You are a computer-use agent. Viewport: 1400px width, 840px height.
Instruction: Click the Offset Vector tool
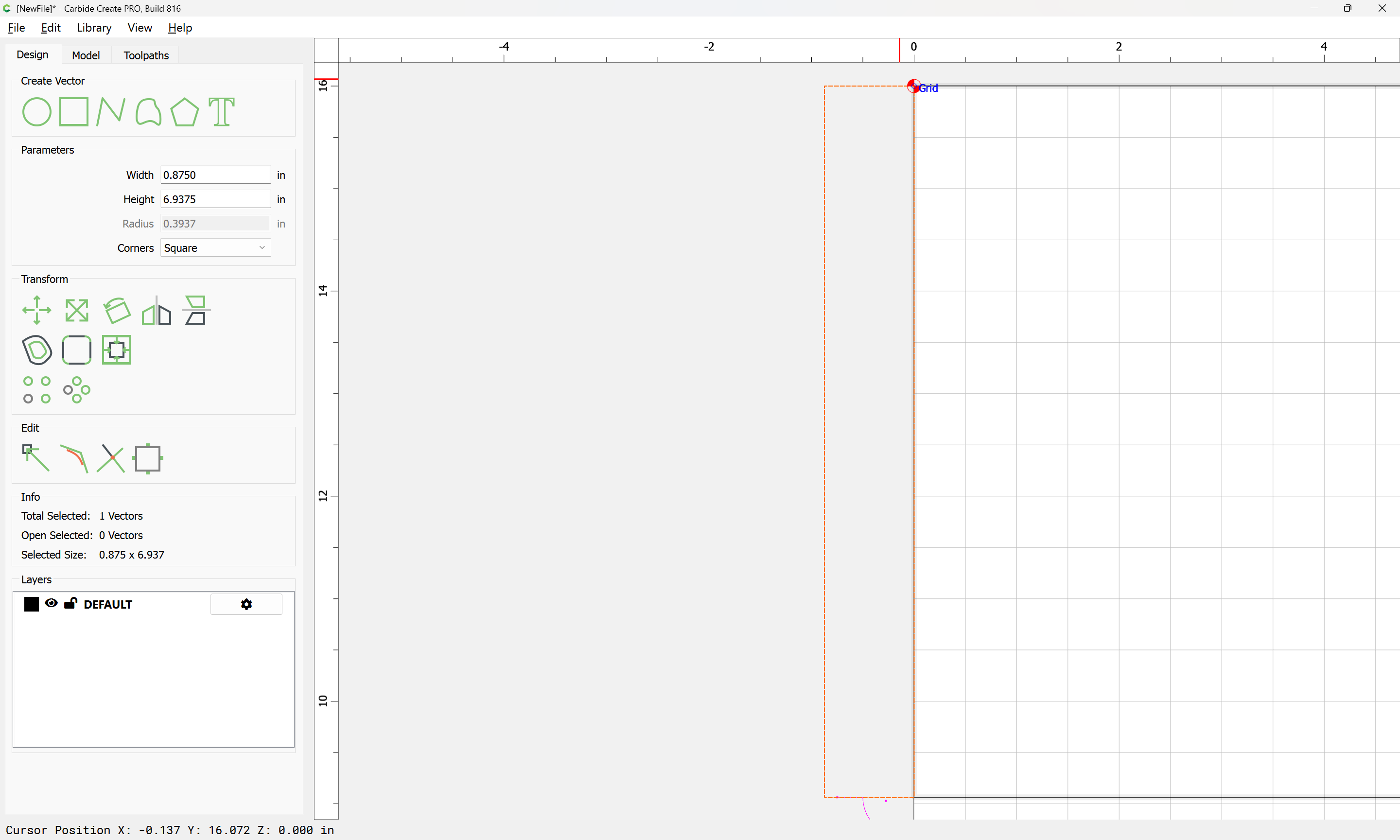pos(37,350)
